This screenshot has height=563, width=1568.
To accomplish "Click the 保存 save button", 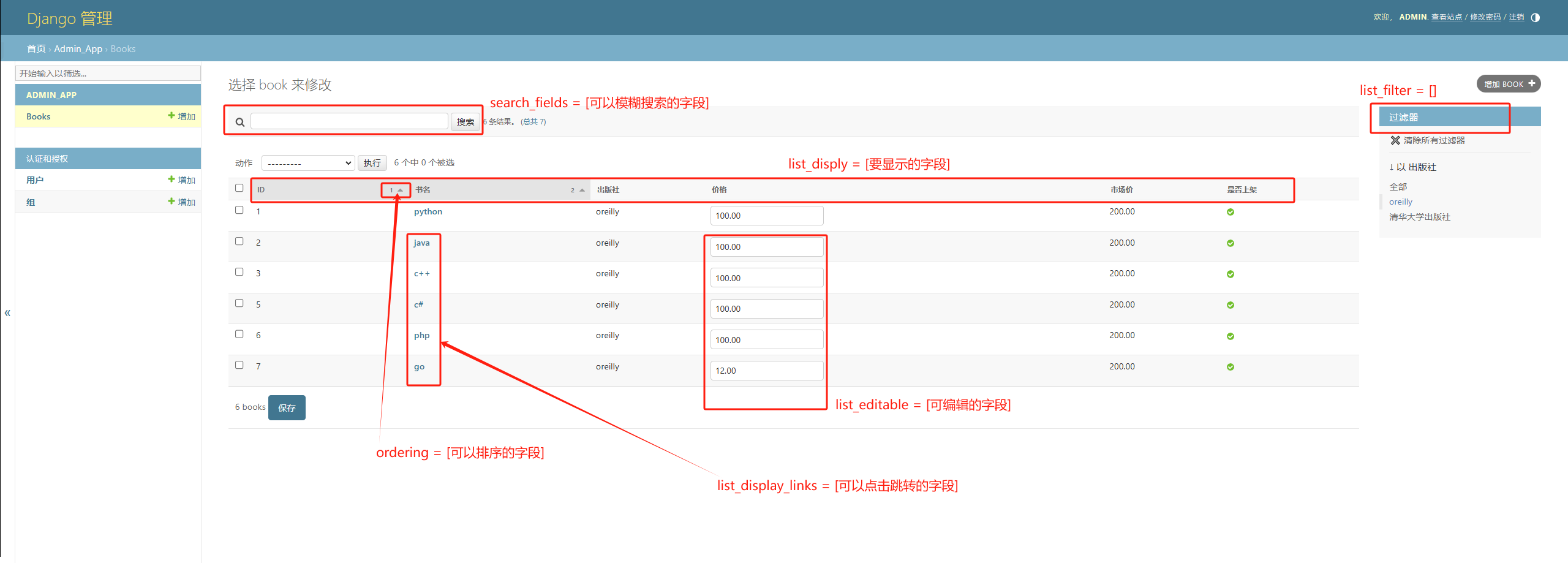I will (287, 408).
